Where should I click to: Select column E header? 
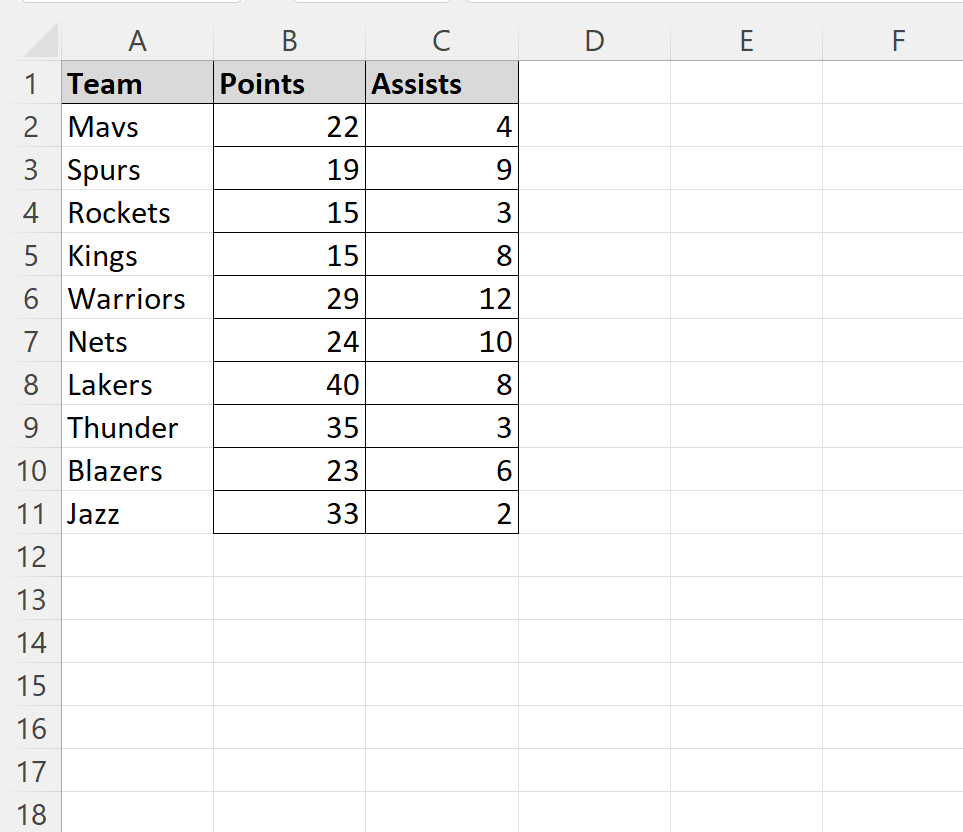[x=746, y=41]
